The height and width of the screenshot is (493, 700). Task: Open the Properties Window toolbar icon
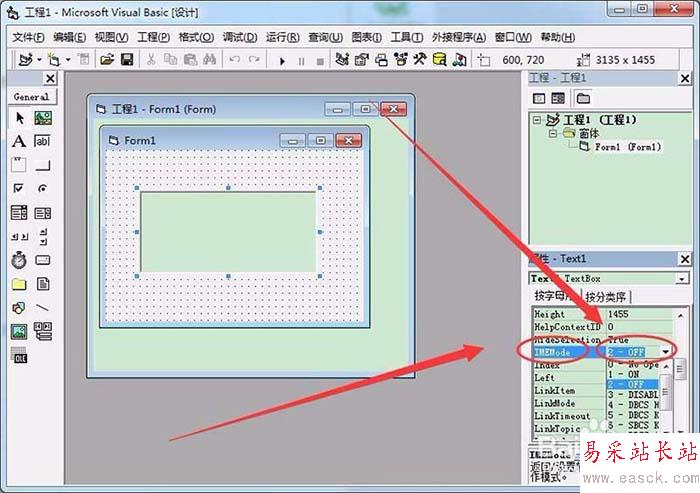tap(361, 59)
